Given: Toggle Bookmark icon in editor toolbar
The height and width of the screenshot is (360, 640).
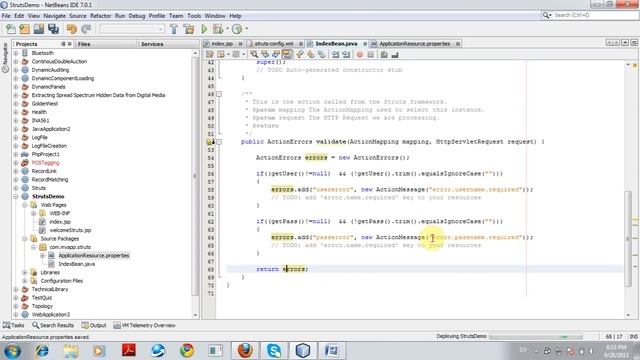Looking at the screenshot, I should click(x=322, y=54).
